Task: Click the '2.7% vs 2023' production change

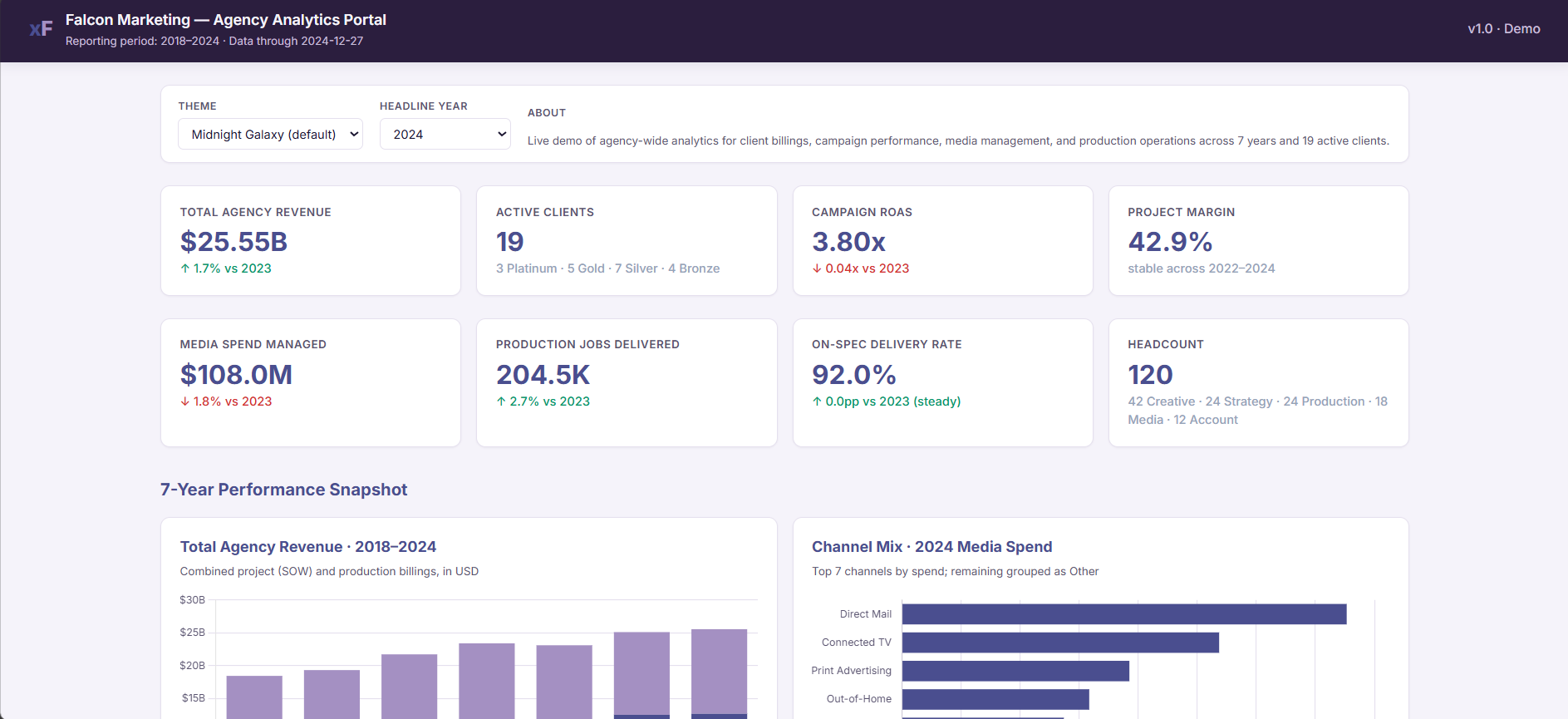Action: (x=543, y=401)
